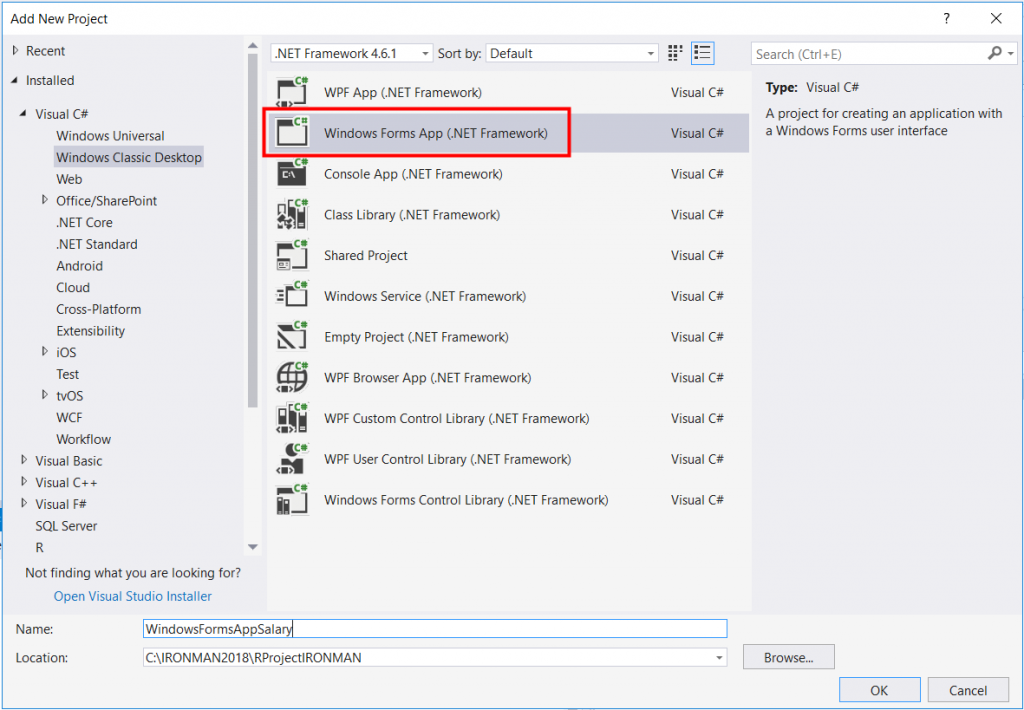Collapse the Installed node
Viewport: 1024px width, 710px height.
point(14,80)
